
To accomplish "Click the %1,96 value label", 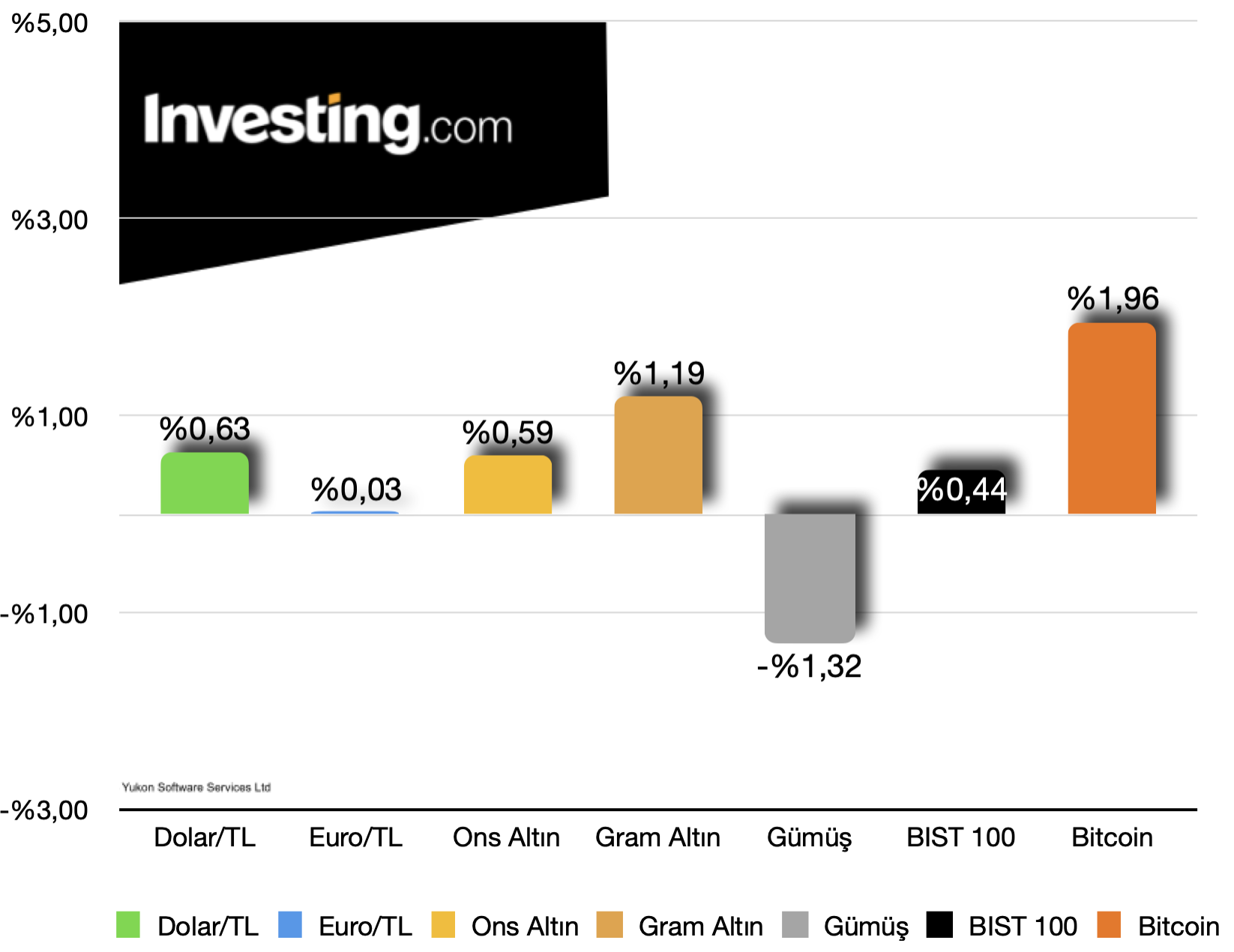I will [1113, 299].
